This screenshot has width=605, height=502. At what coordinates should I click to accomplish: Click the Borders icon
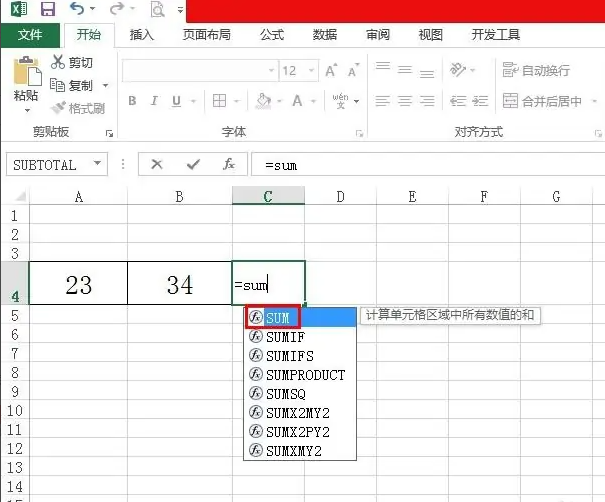[220, 101]
